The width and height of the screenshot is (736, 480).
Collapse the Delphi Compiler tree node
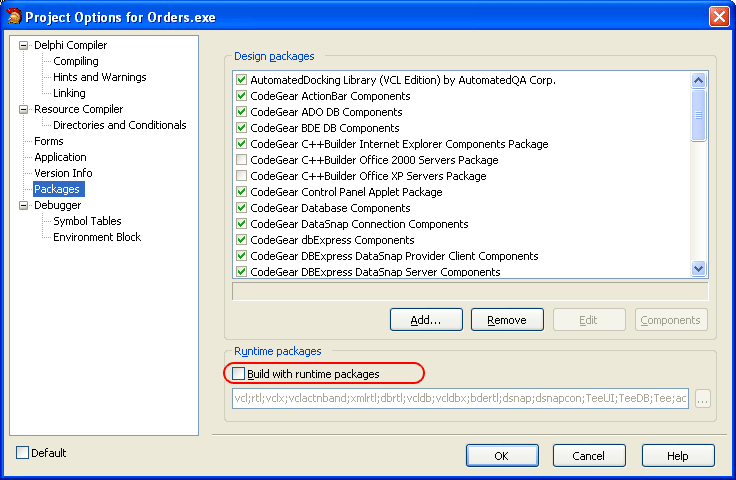23,45
